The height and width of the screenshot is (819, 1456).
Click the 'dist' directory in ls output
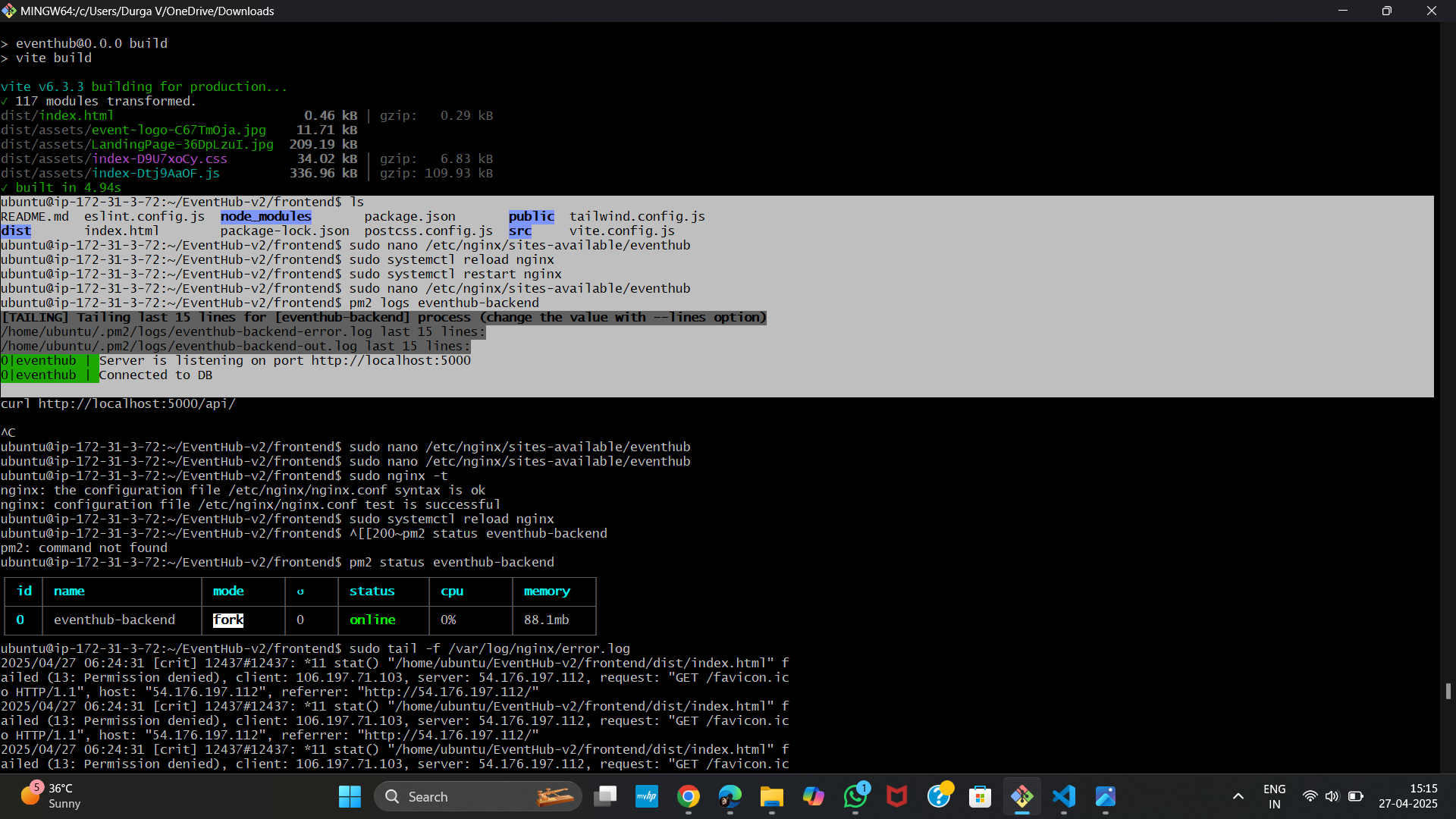pyautogui.click(x=16, y=231)
